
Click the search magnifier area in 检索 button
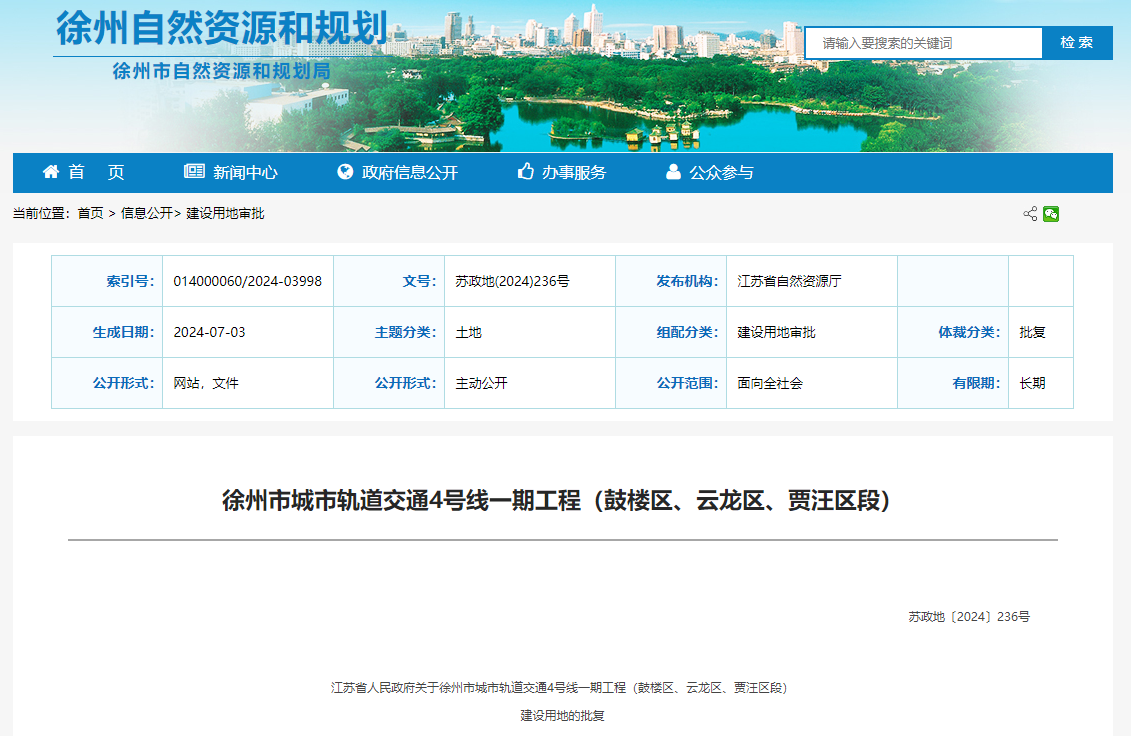1076,42
